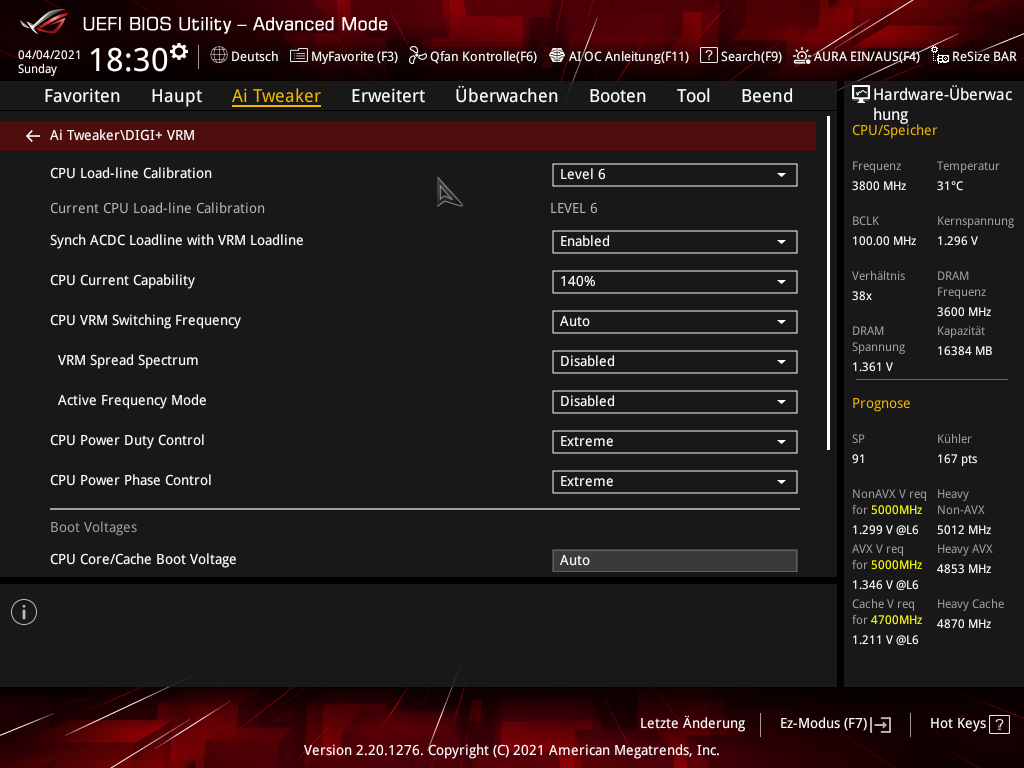This screenshot has height=768, width=1024.
Task: Click the 1.296 V Kernspannung value
Action: [957, 241]
